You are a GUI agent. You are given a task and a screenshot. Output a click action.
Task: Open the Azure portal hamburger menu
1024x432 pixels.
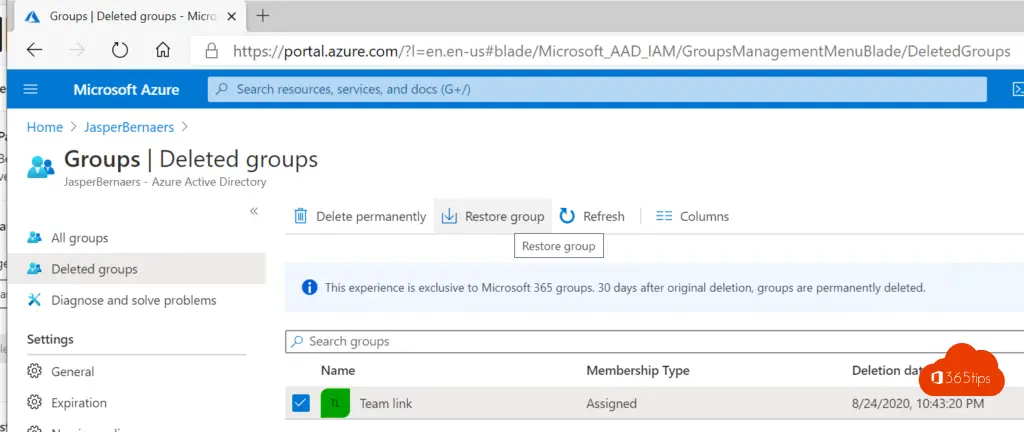[30, 90]
